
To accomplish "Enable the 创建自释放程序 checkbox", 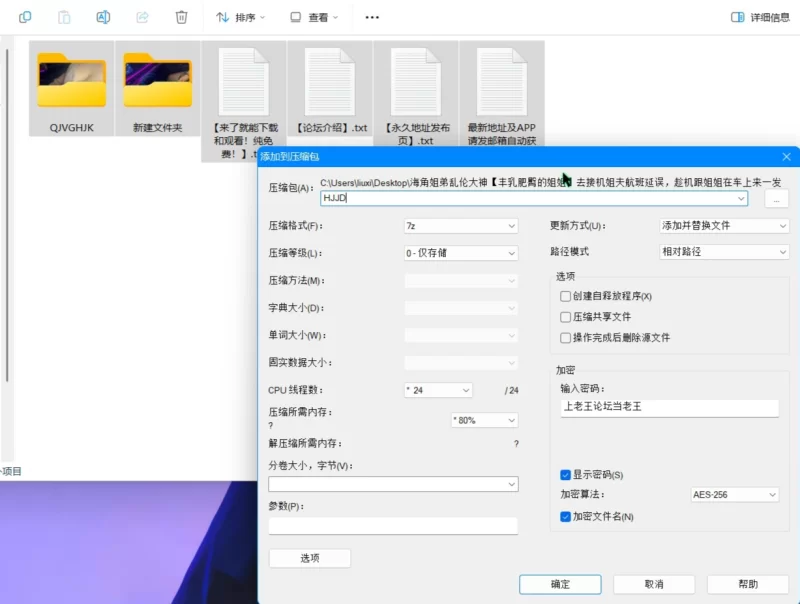I will [566, 296].
